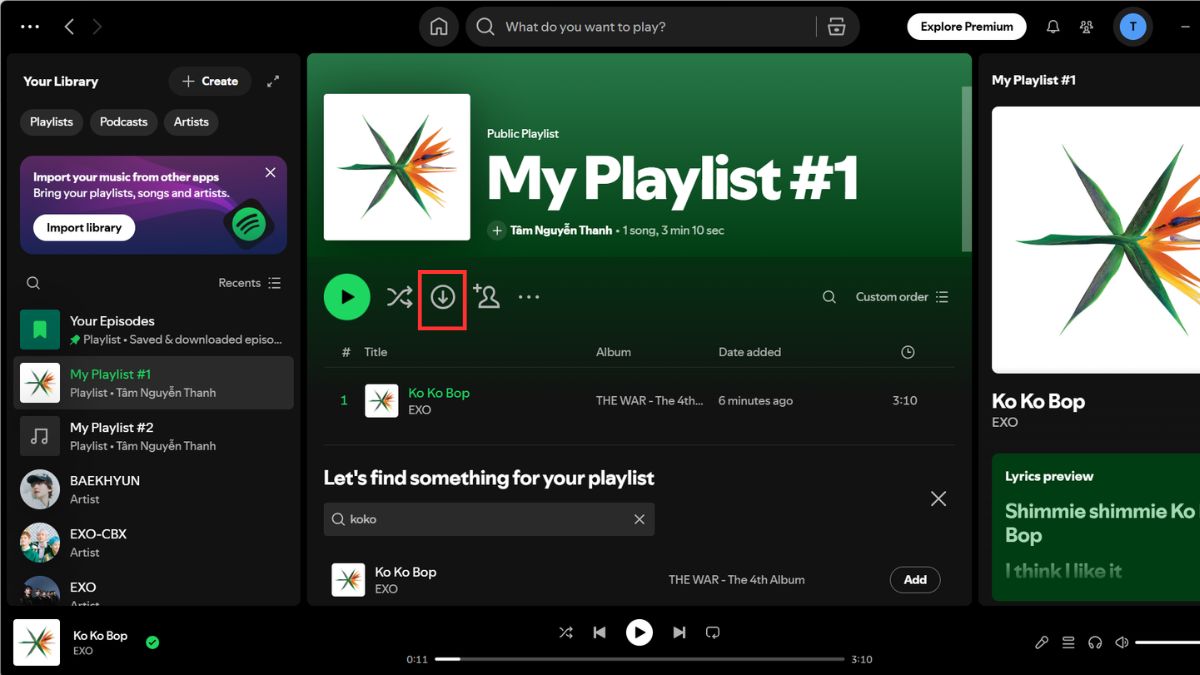Open the lyrics microphone icon
The height and width of the screenshot is (675, 1200).
coord(1041,643)
